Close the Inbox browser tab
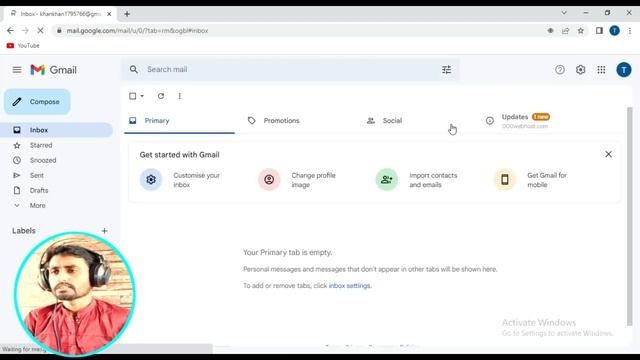This screenshot has width=640, height=360. [x=109, y=14]
